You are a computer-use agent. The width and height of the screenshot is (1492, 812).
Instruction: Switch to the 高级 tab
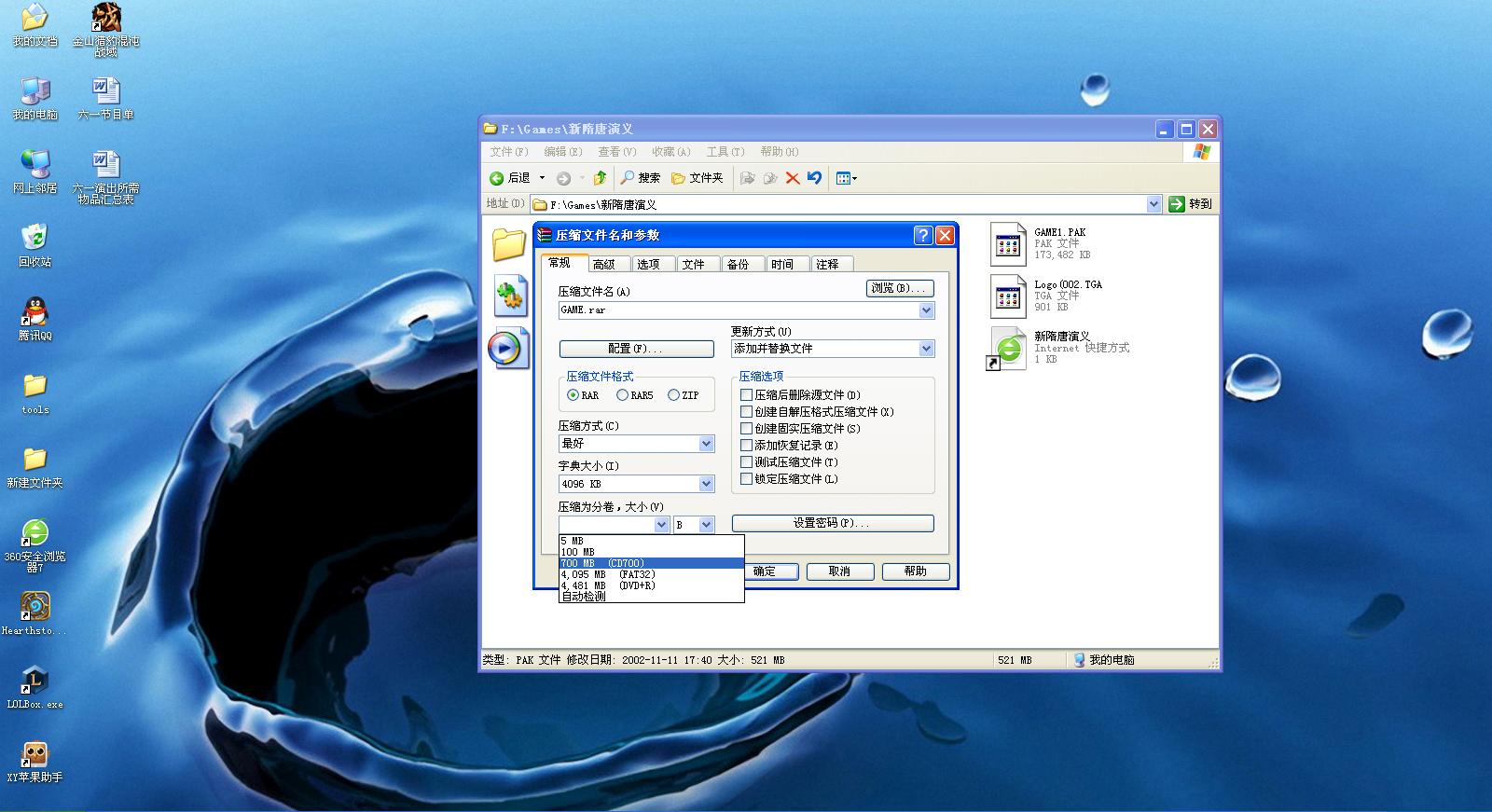tap(604, 264)
